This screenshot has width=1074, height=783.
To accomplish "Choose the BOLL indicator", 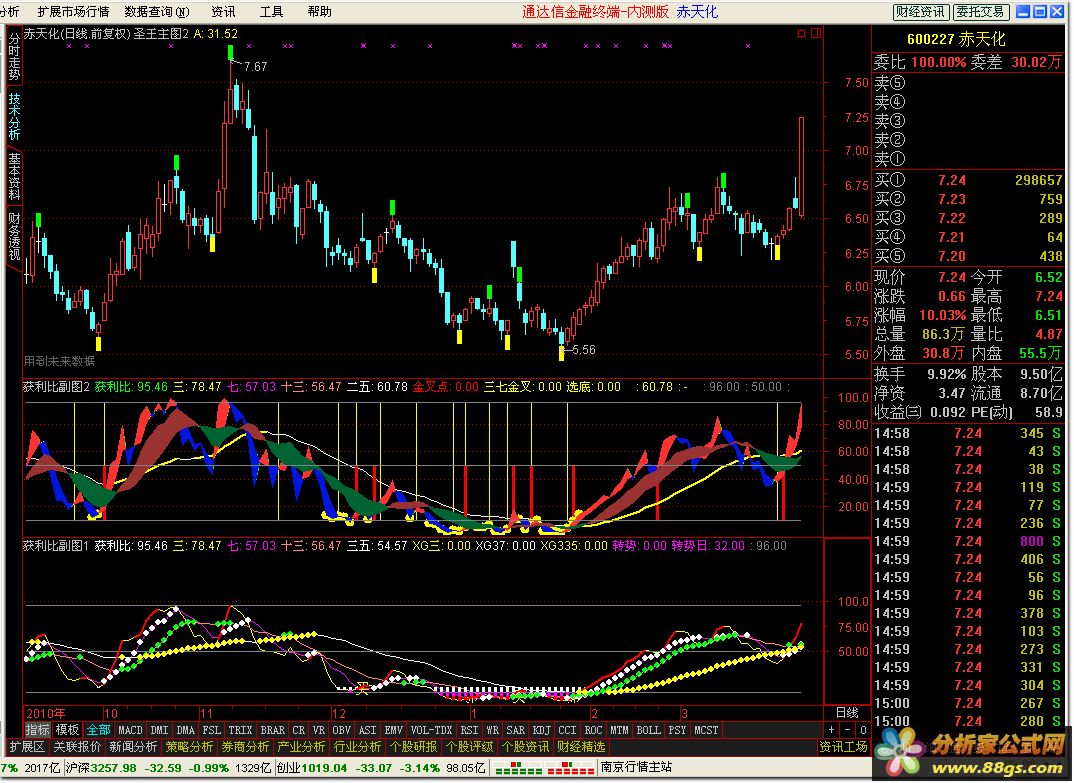I will pos(648,730).
